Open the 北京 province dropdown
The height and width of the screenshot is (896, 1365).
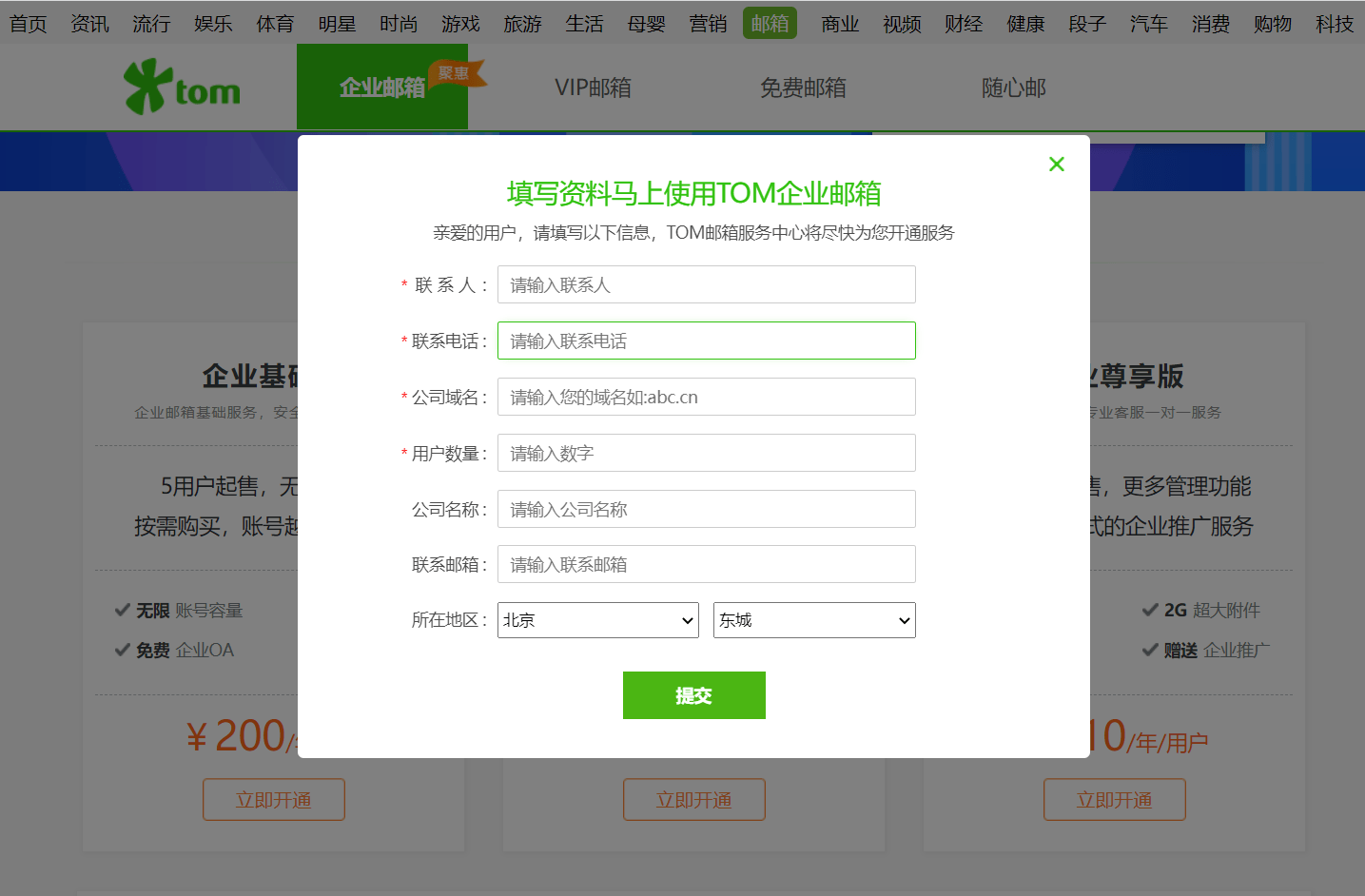[597, 619]
